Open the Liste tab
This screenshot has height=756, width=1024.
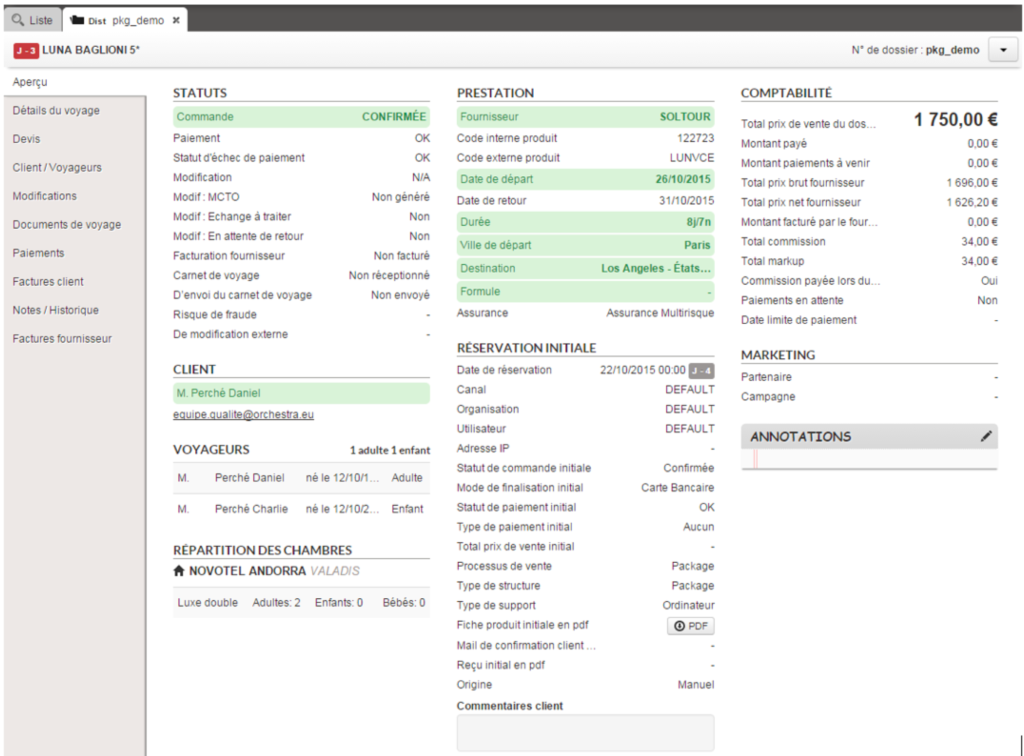click(x=32, y=20)
